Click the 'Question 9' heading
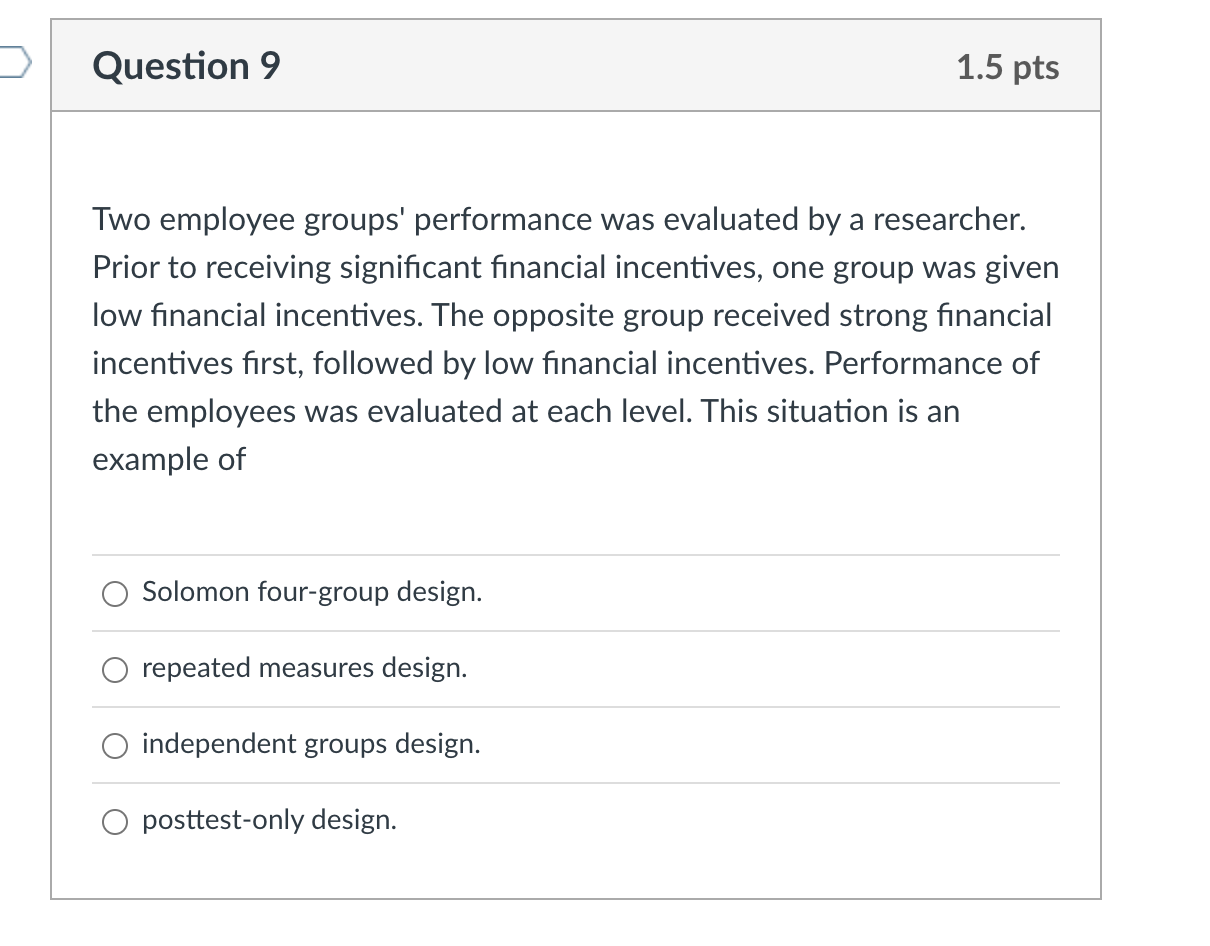The image size is (1210, 946). click(187, 66)
